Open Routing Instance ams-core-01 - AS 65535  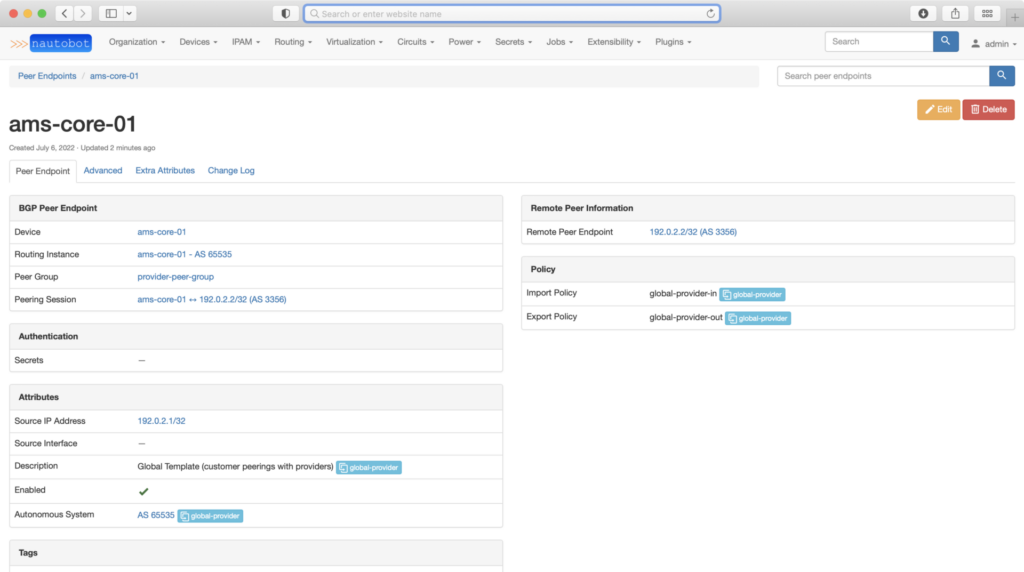184,255
